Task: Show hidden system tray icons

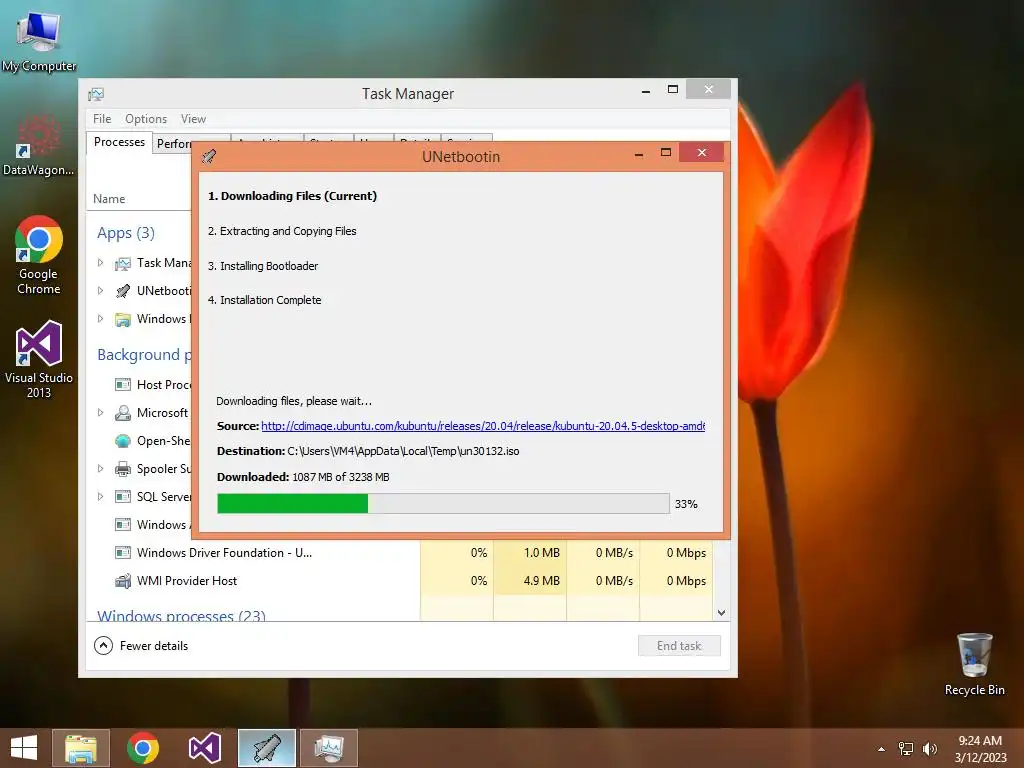Action: (882, 749)
